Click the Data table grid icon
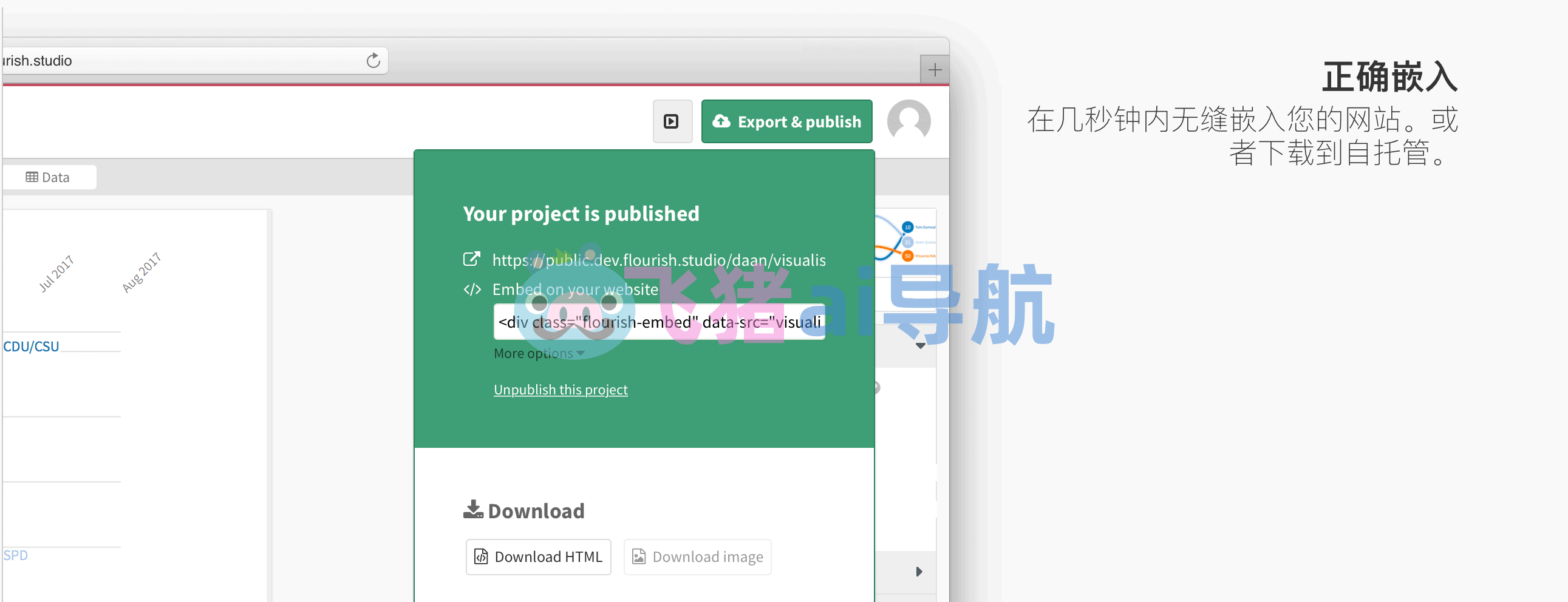This screenshot has width=1568, height=602. tap(32, 177)
